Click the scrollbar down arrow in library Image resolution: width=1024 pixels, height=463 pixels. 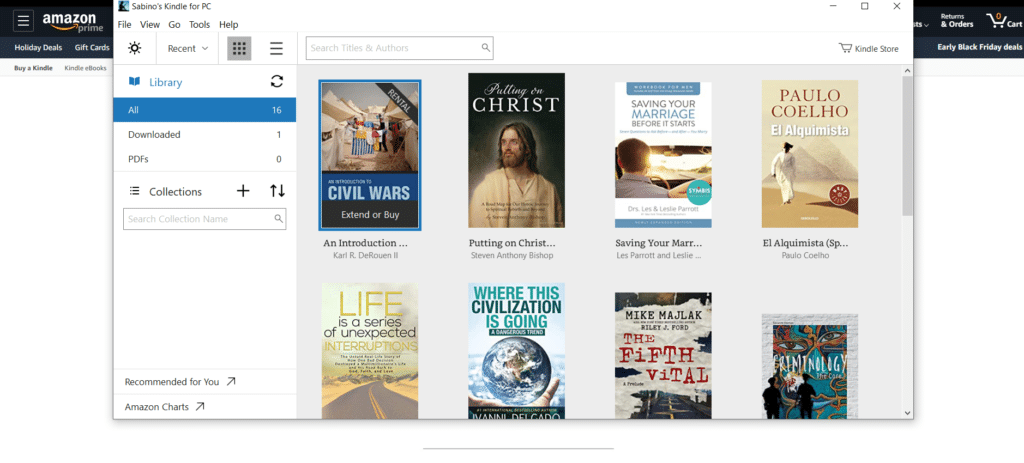point(907,413)
